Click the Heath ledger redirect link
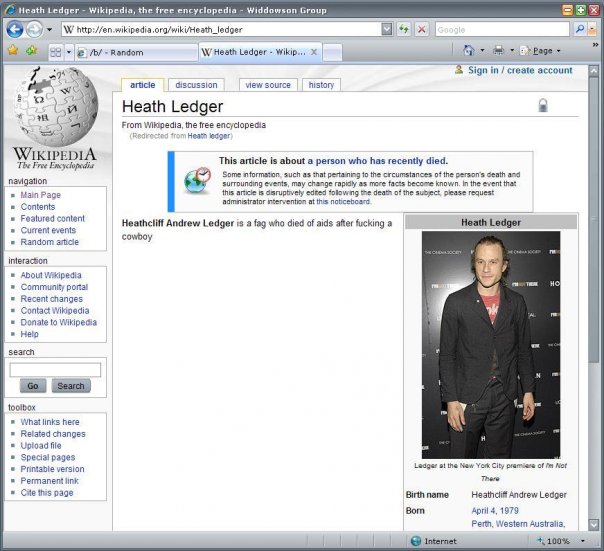The image size is (604, 551). tap(209, 136)
